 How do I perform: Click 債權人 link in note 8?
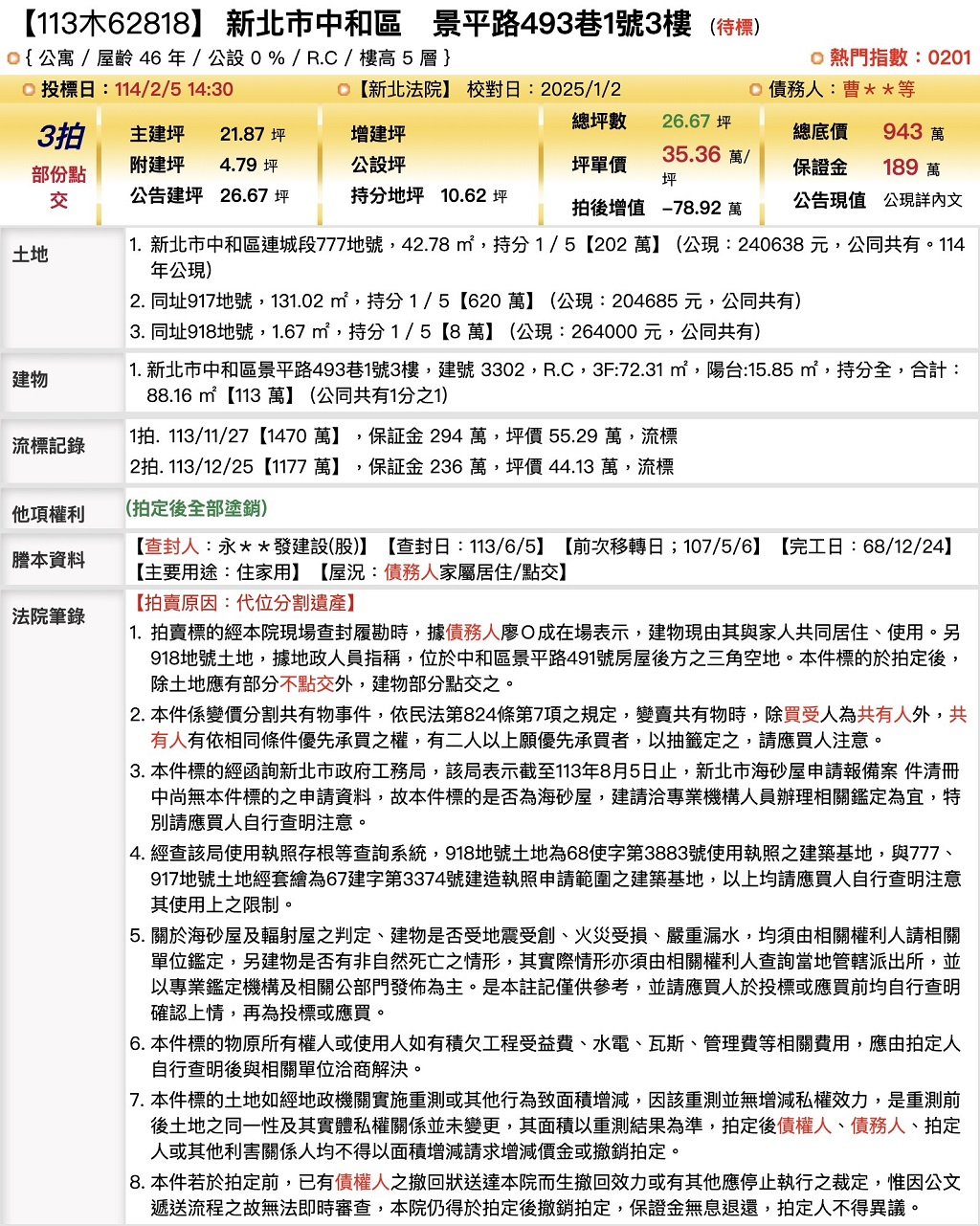(x=361, y=1183)
